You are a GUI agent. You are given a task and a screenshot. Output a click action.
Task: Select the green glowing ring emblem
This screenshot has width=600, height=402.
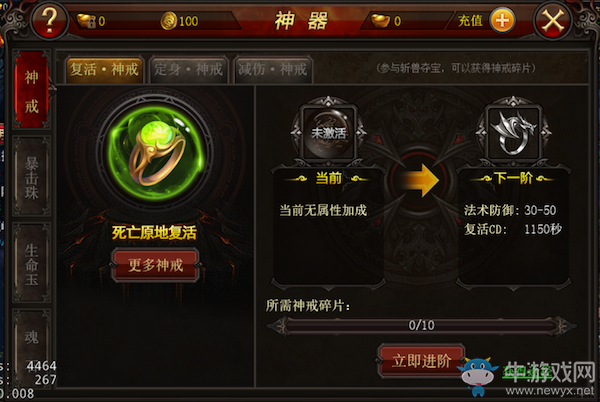(x=155, y=153)
